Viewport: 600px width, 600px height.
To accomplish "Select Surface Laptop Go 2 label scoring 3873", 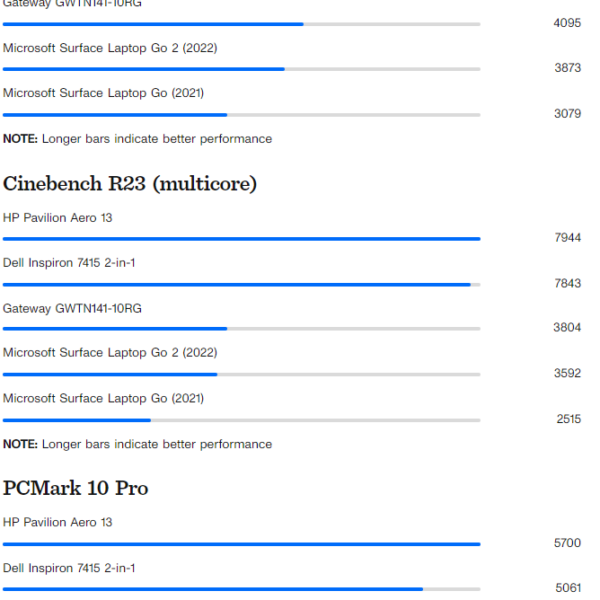I will (x=110, y=47).
